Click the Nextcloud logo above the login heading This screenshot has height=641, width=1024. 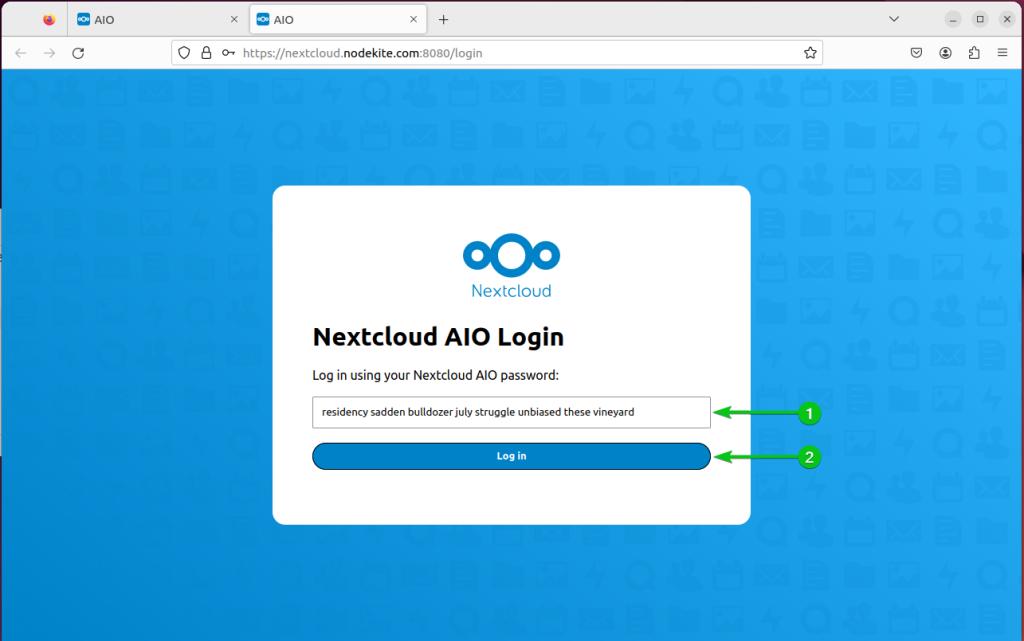click(x=511, y=262)
